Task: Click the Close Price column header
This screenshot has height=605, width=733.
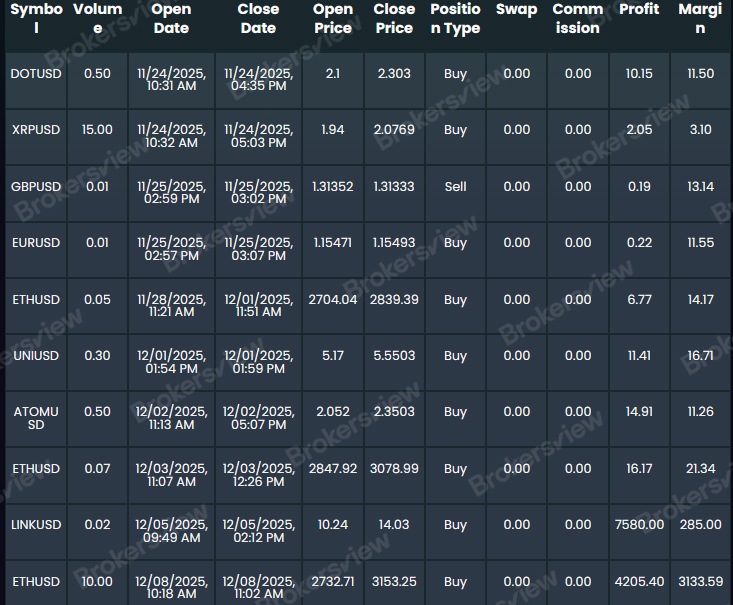Action: click(394, 19)
